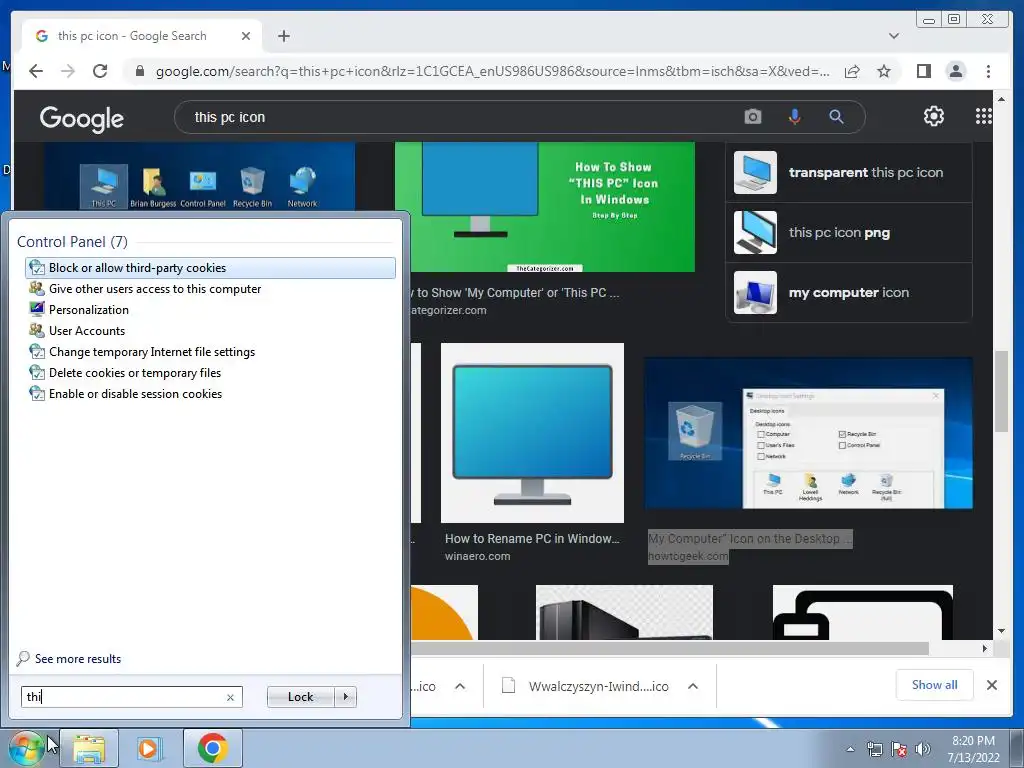The image size is (1024, 768).
Task: Click 'See more results' link
Action: 78,658
